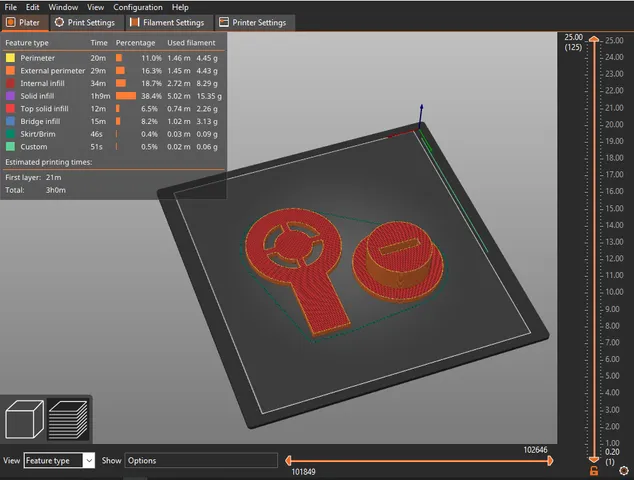Toggle Custom light green swatch
The image size is (634, 480).
pos(11,147)
